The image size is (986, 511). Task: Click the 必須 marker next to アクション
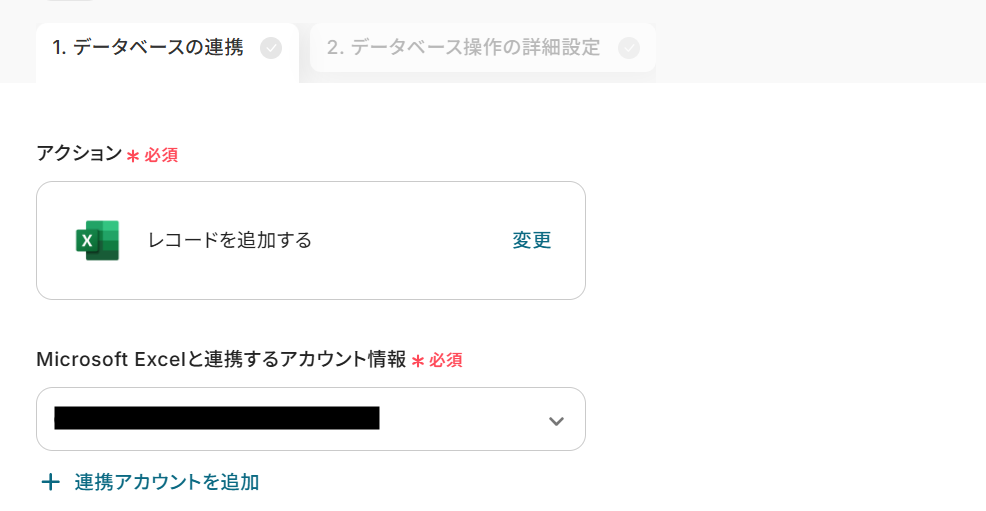tap(161, 156)
